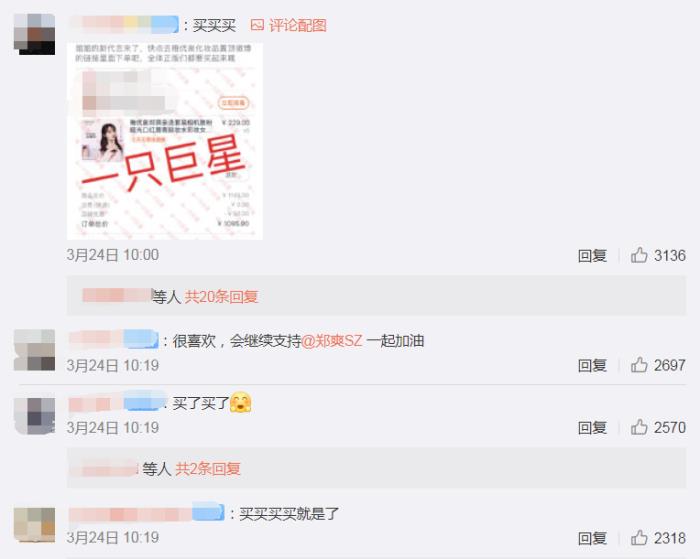Click avatar of the 买买买 commenter

pyautogui.click(x=34, y=34)
